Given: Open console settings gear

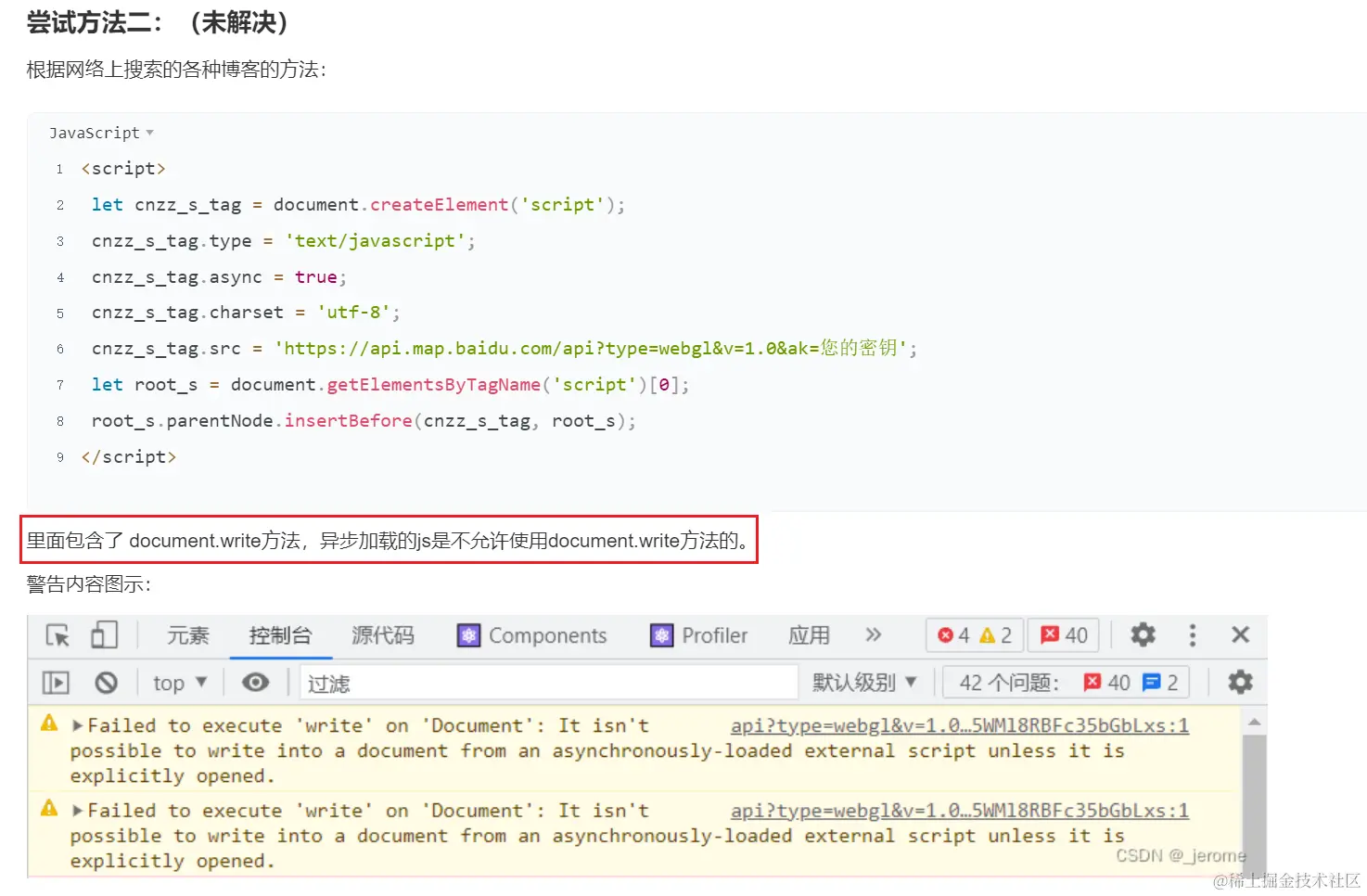Looking at the screenshot, I should pyautogui.click(x=1240, y=683).
